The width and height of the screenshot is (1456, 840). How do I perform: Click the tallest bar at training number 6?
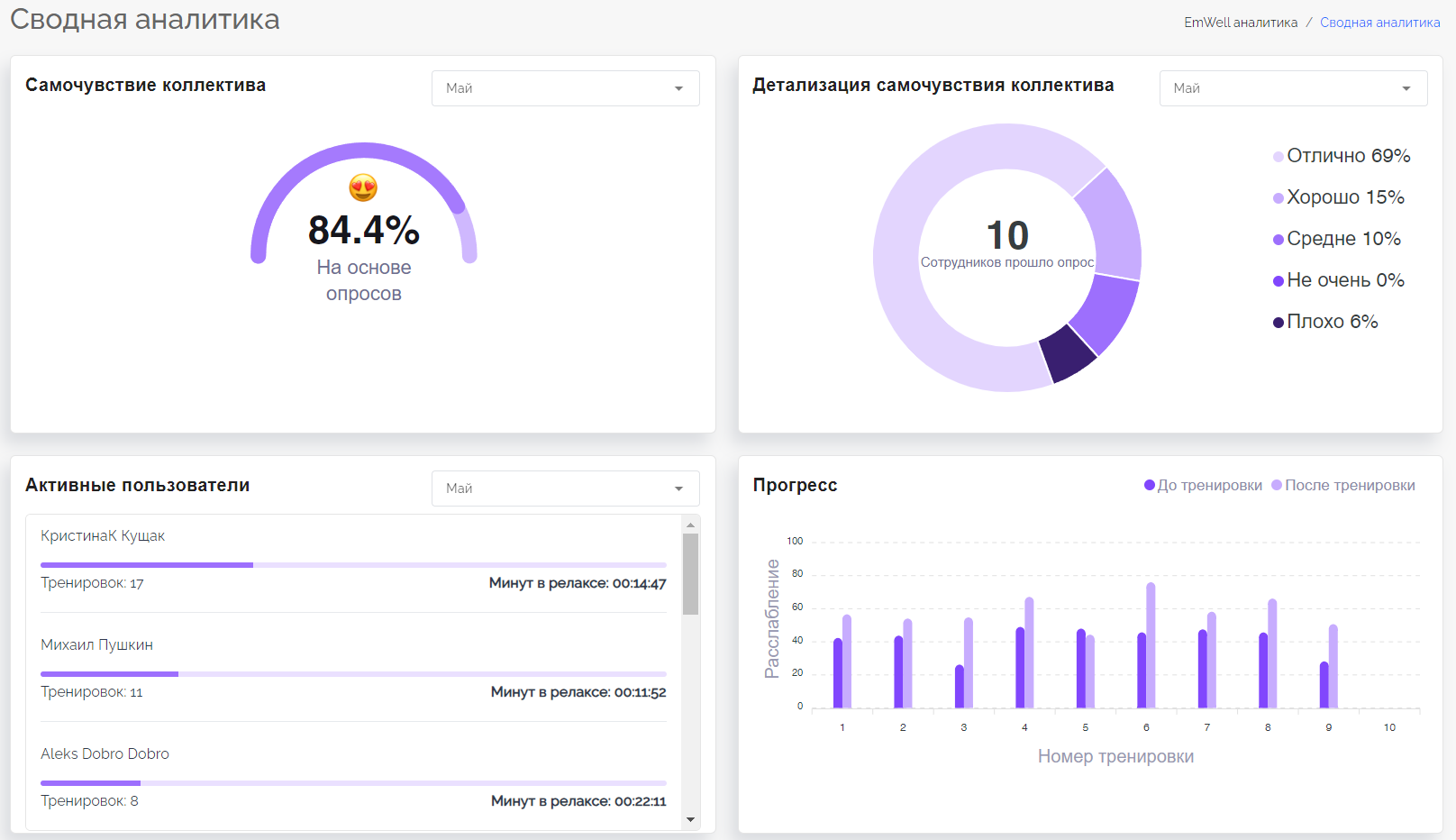(x=1151, y=645)
